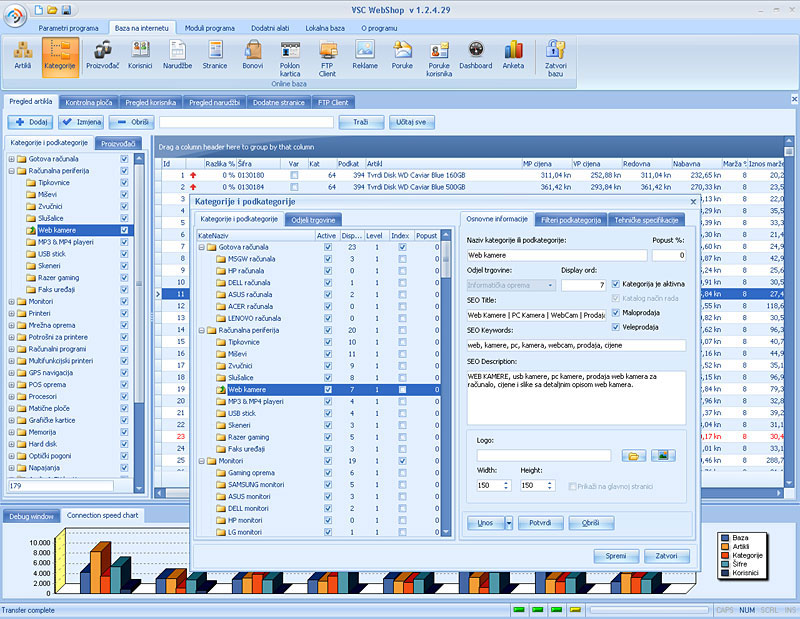
Task: Click the green status indicator next to the yellow one
Action: 557,610
